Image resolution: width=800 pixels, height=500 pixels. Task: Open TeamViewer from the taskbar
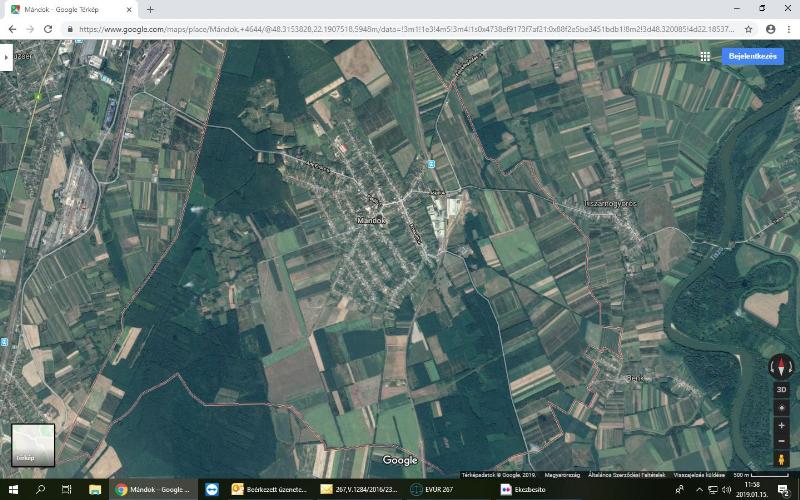[x=211, y=490]
